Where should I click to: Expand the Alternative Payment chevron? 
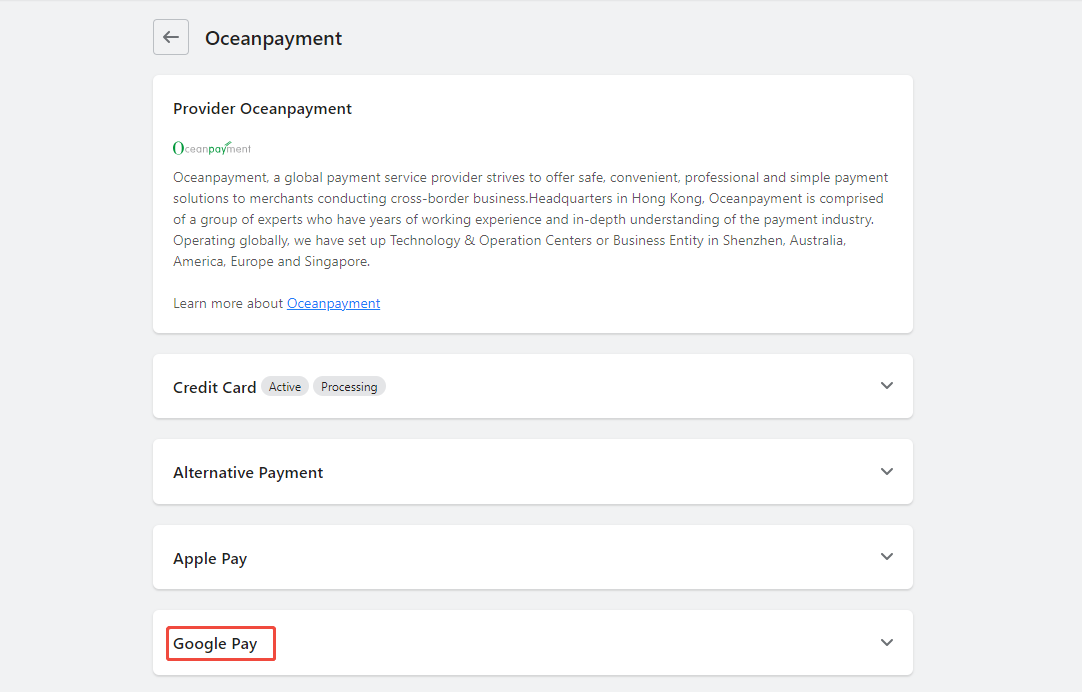tap(887, 472)
